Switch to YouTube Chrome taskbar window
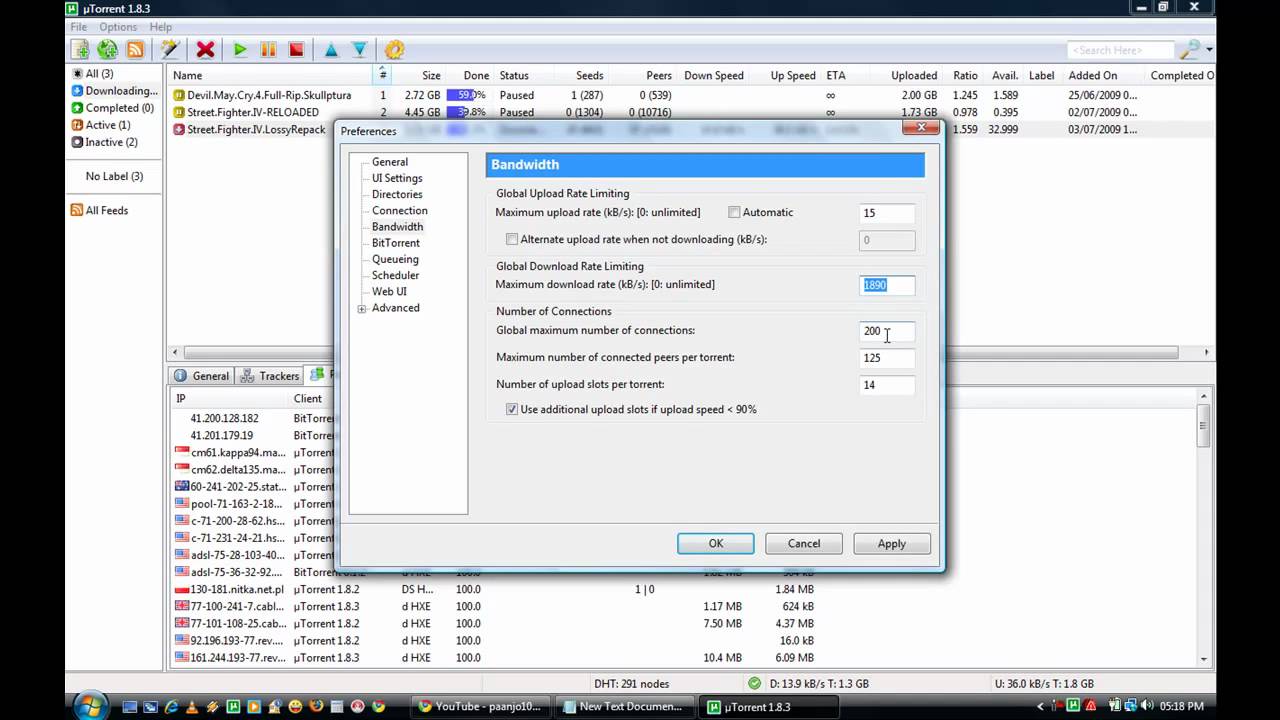Screen dimensions: 1280x720 click(480, 706)
